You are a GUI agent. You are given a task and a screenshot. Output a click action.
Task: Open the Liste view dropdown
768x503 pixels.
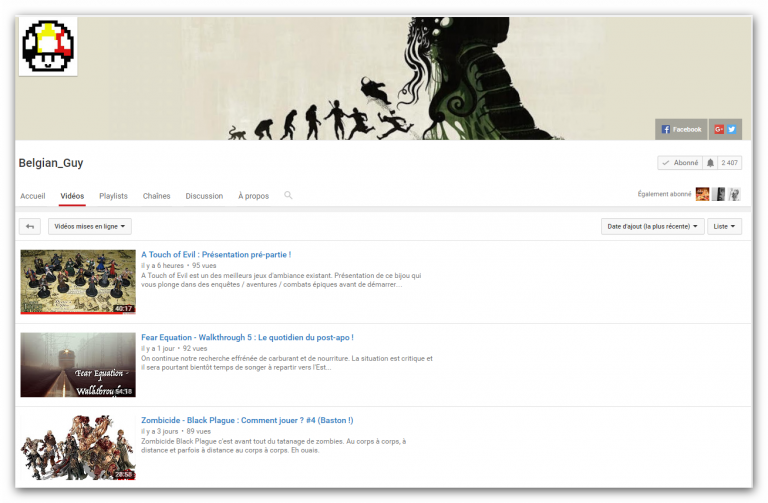point(724,226)
